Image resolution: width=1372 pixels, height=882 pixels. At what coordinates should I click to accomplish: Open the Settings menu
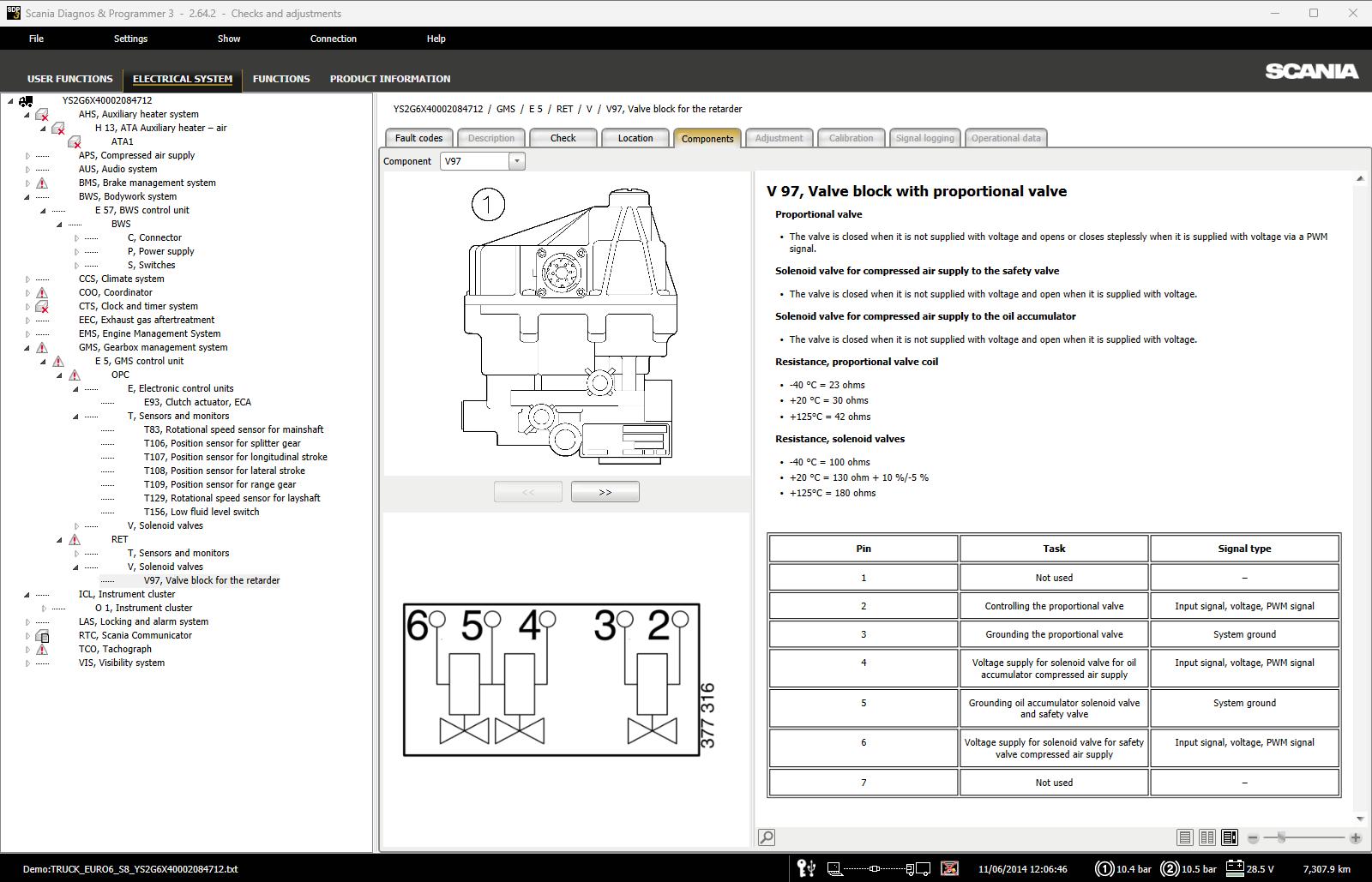pos(130,39)
